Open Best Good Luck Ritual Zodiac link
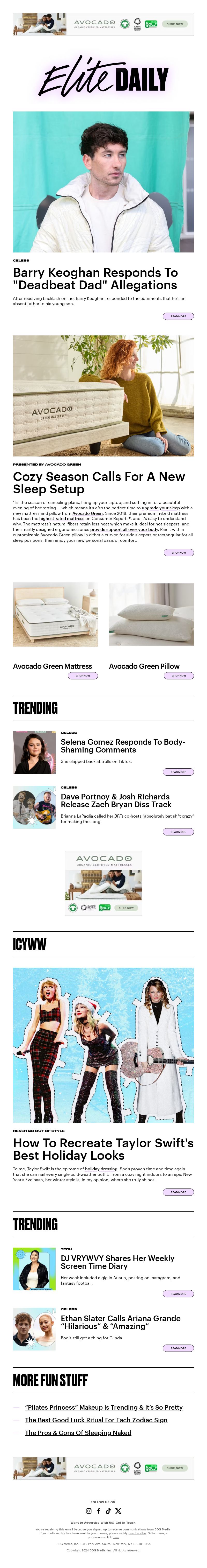Image resolution: width=207 pixels, height=1568 pixels. tap(96, 1420)
